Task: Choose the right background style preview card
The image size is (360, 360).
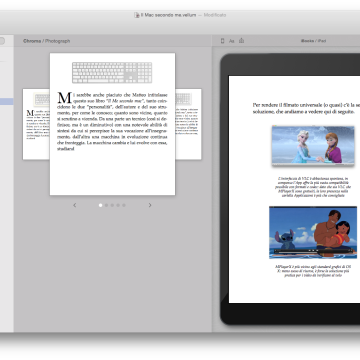Action: pos(188,124)
